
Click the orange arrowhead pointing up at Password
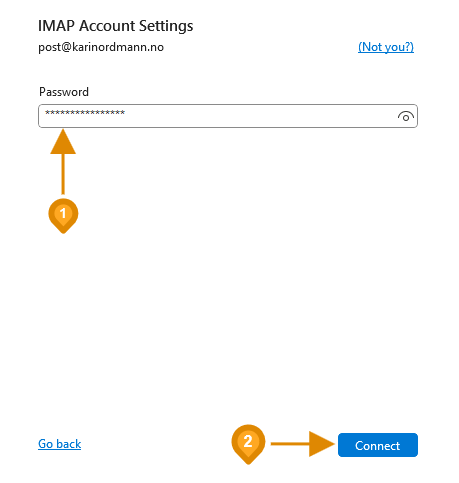click(63, 142)
